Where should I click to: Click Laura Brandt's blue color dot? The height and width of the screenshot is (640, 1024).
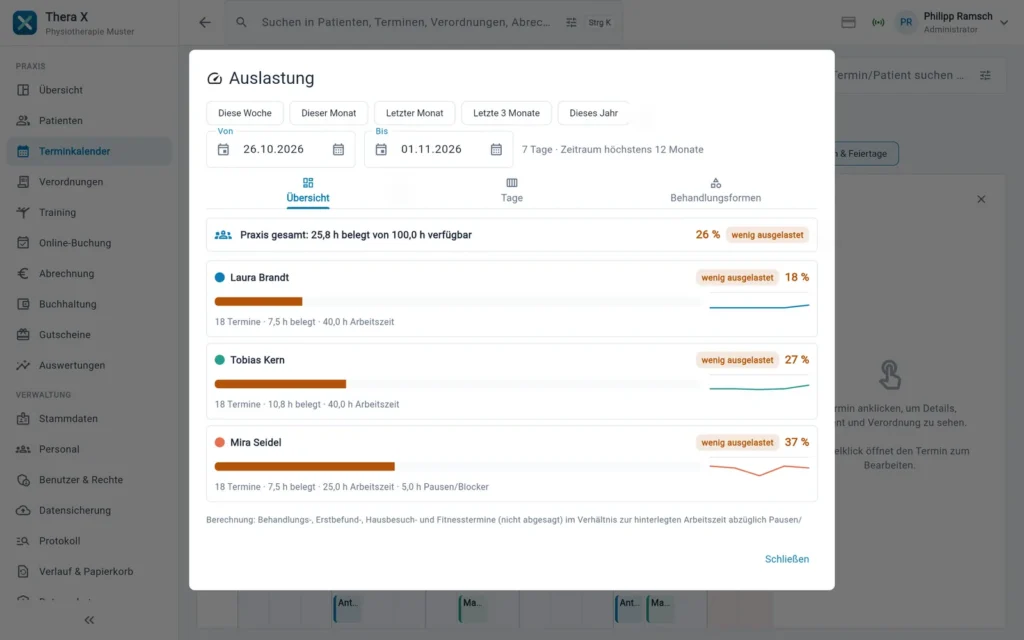point(219,278)
